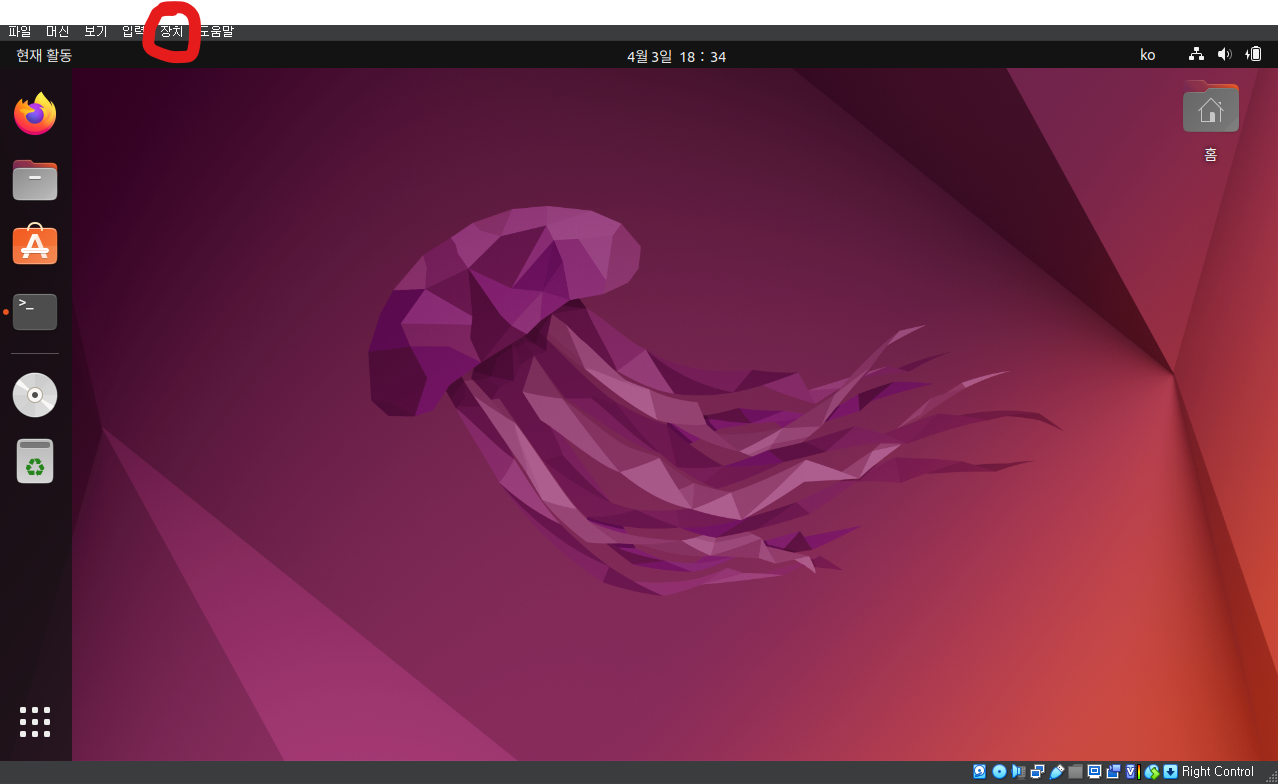Click the network adapter indicator in VirtualBox status bar
Viewport: 1278px width, 784px height.
click(1038, 772)
